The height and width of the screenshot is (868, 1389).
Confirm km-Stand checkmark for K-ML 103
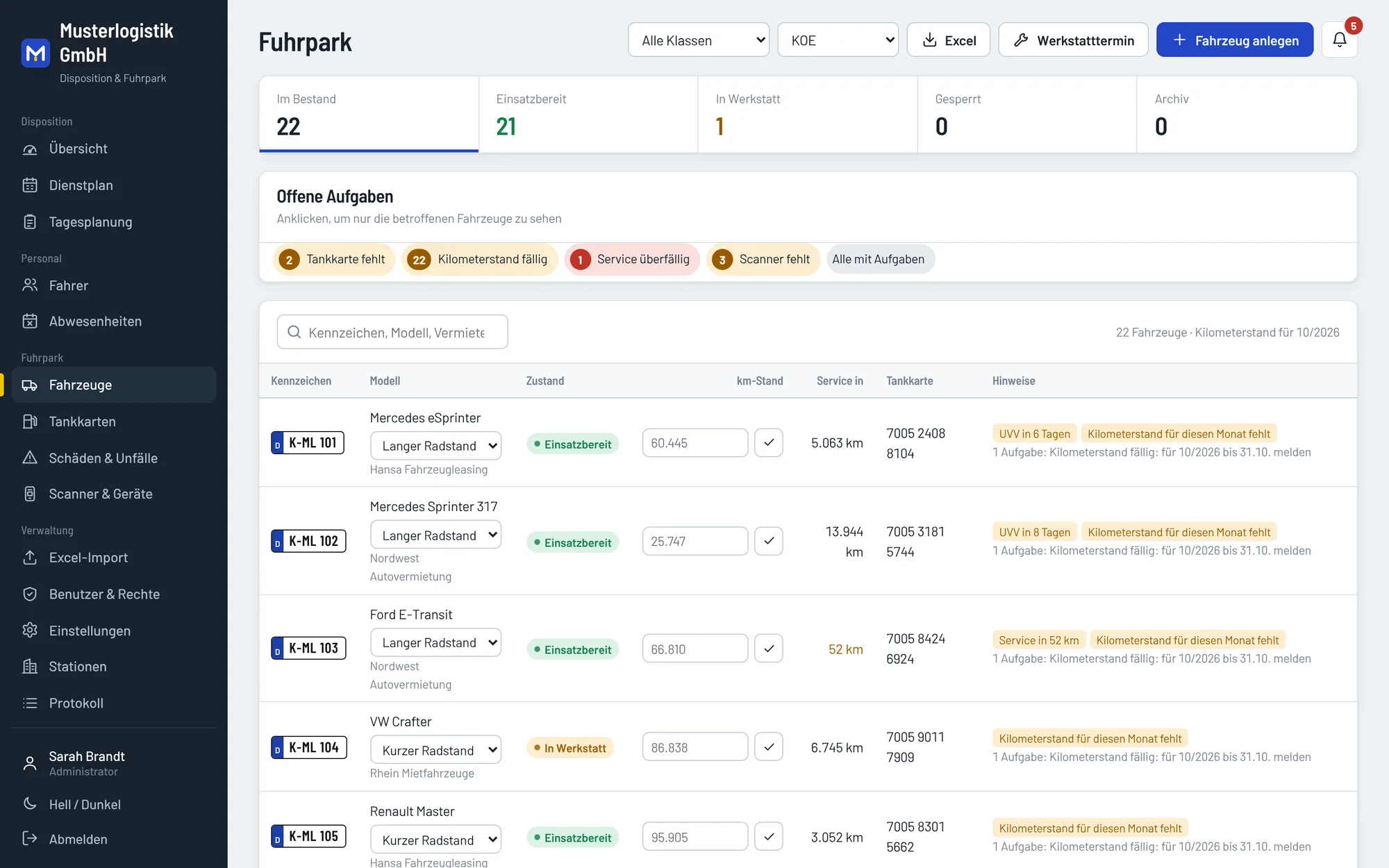point(769,649)
